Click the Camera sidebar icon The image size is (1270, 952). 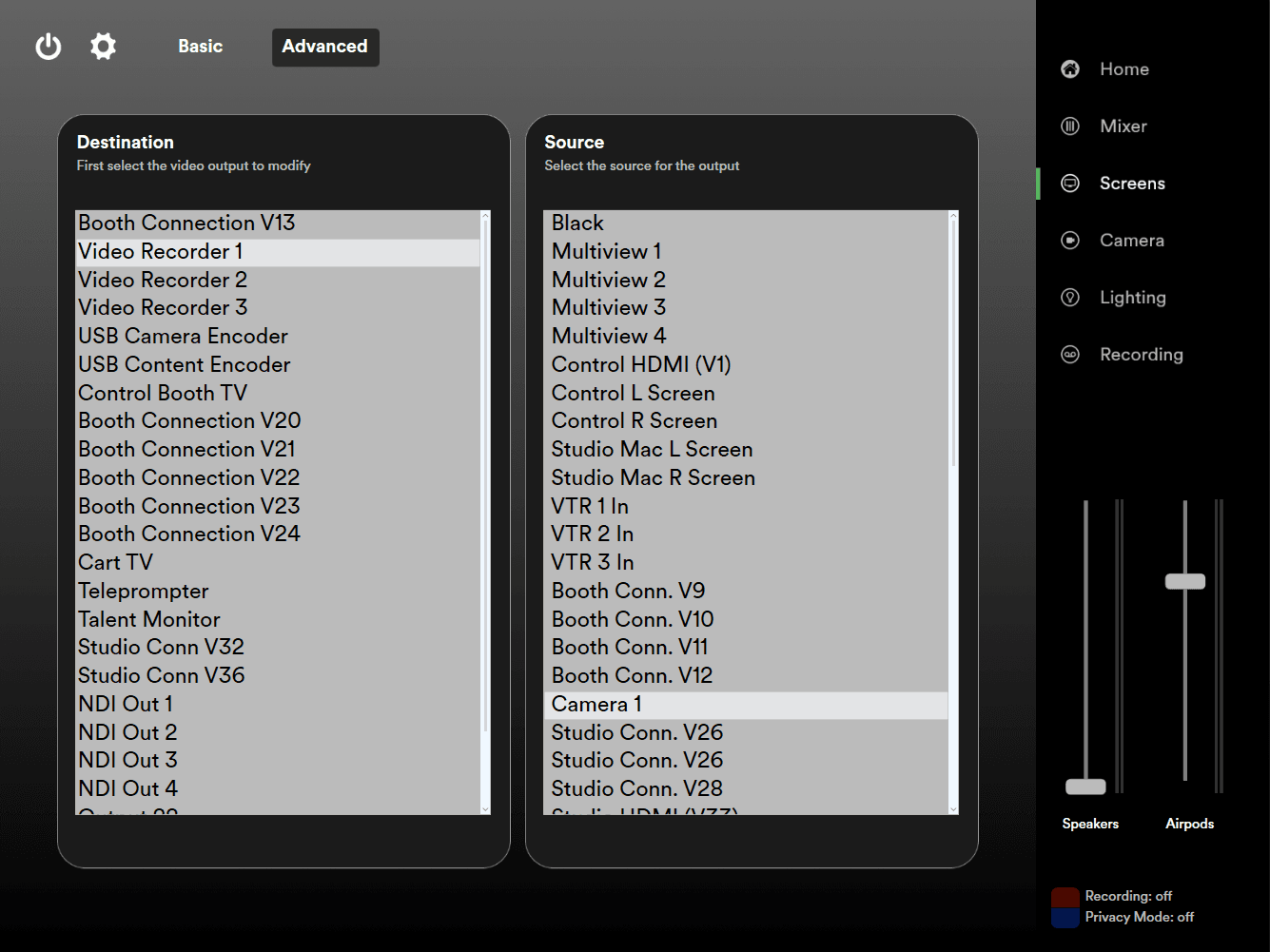(x=1070, y=240)
